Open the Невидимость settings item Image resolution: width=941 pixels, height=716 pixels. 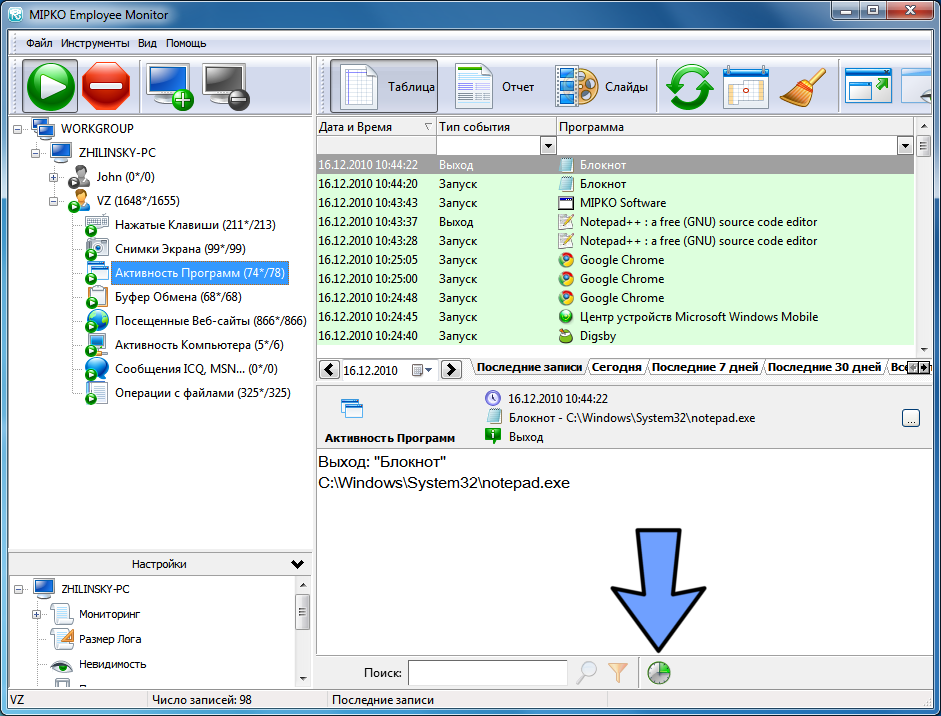click(x=112, y=664)
